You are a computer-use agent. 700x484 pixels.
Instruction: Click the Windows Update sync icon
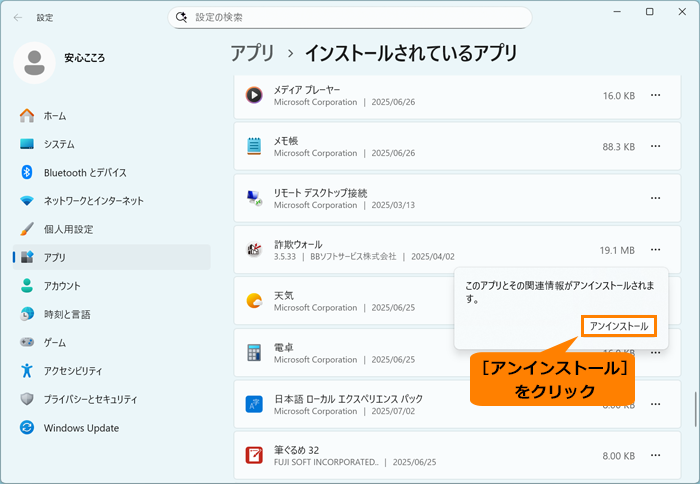pyautogui.click(x=27, y=428)
